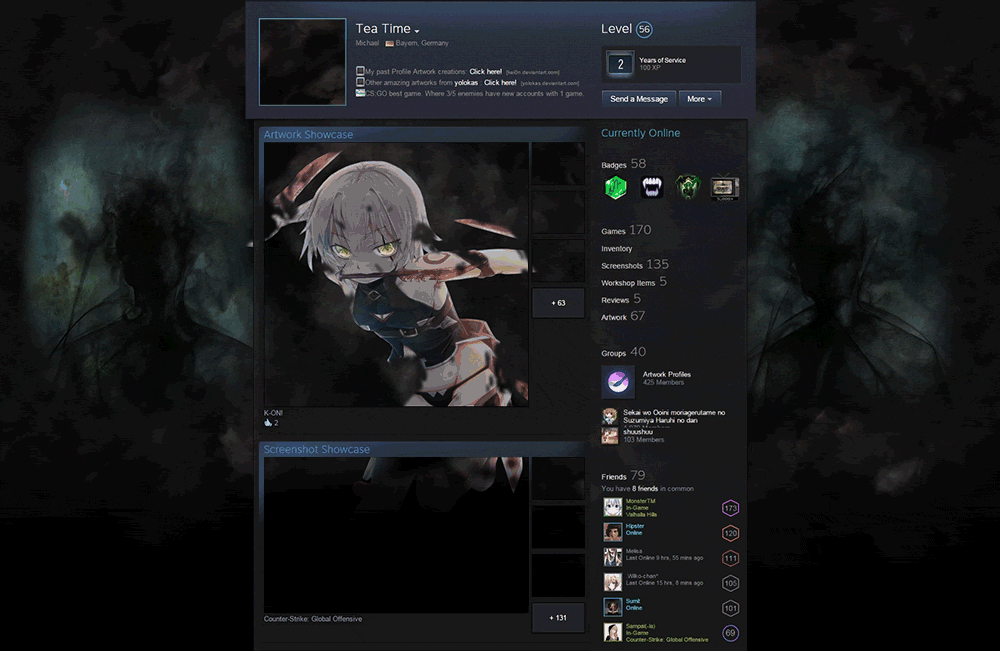Click the level 69 circle badge
This screenshot has height=651, width=1000.
pos(730,633)
